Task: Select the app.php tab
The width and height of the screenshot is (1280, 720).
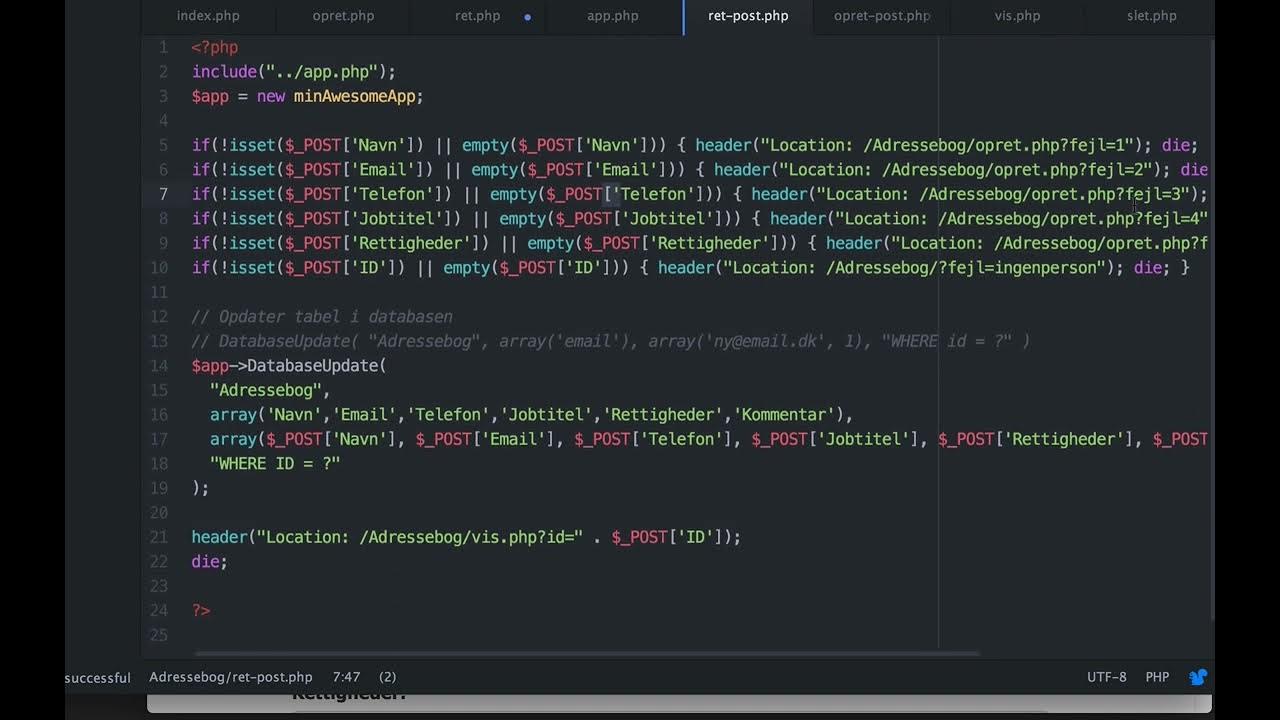Action: [612, 16]
